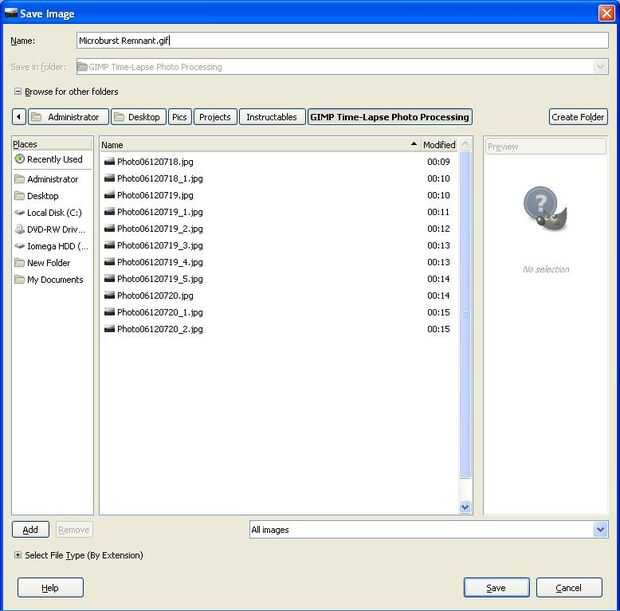Screen dimensions: 620x611
Task: Select Local Disk (C:) in Places
Action: pyautogui.click(x=52, y=213)
